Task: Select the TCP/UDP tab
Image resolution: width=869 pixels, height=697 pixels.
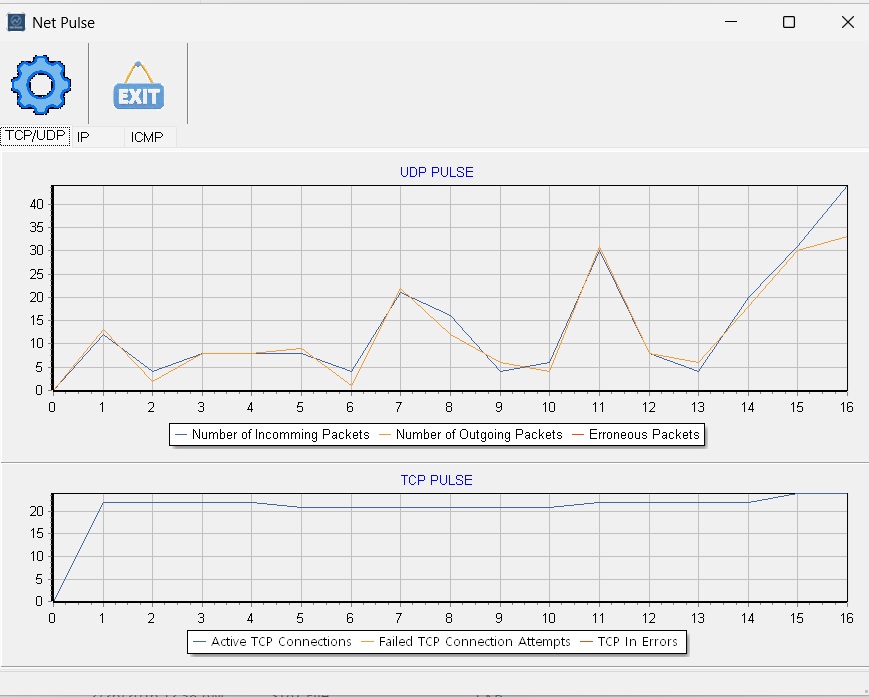Action: [x=34, y=136]
